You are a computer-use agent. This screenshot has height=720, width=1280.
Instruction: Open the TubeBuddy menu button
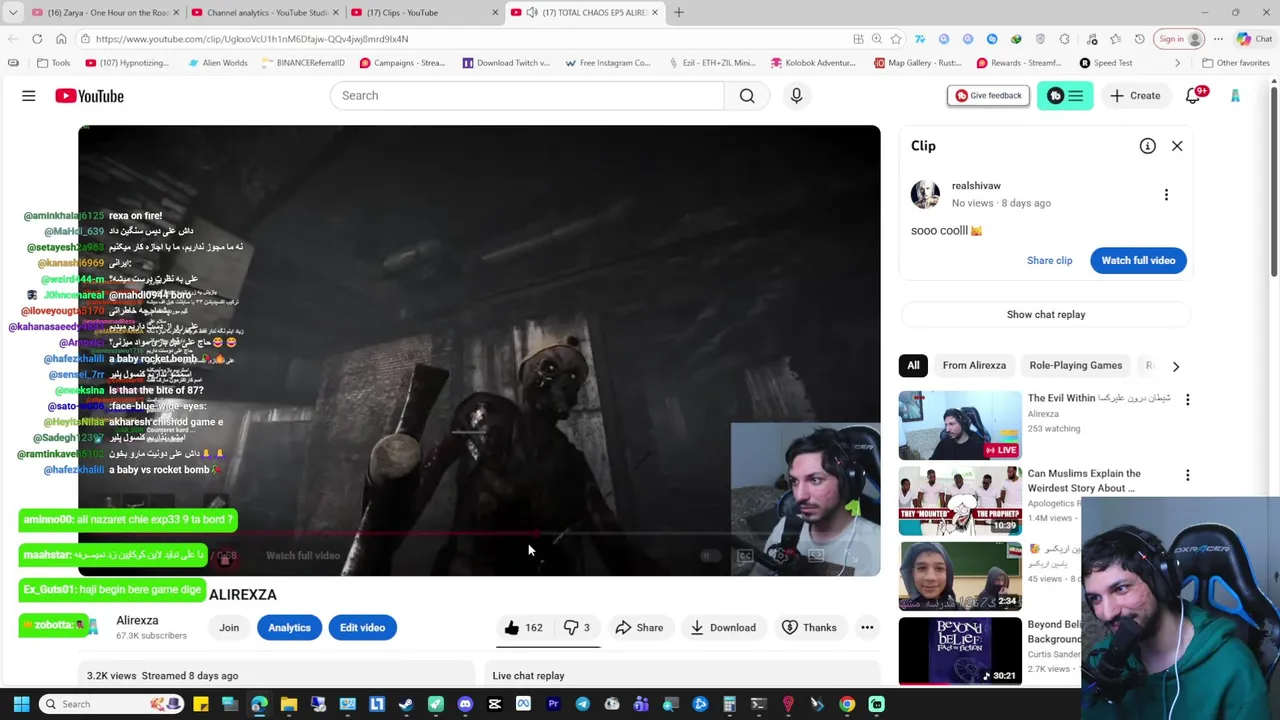1065,96
